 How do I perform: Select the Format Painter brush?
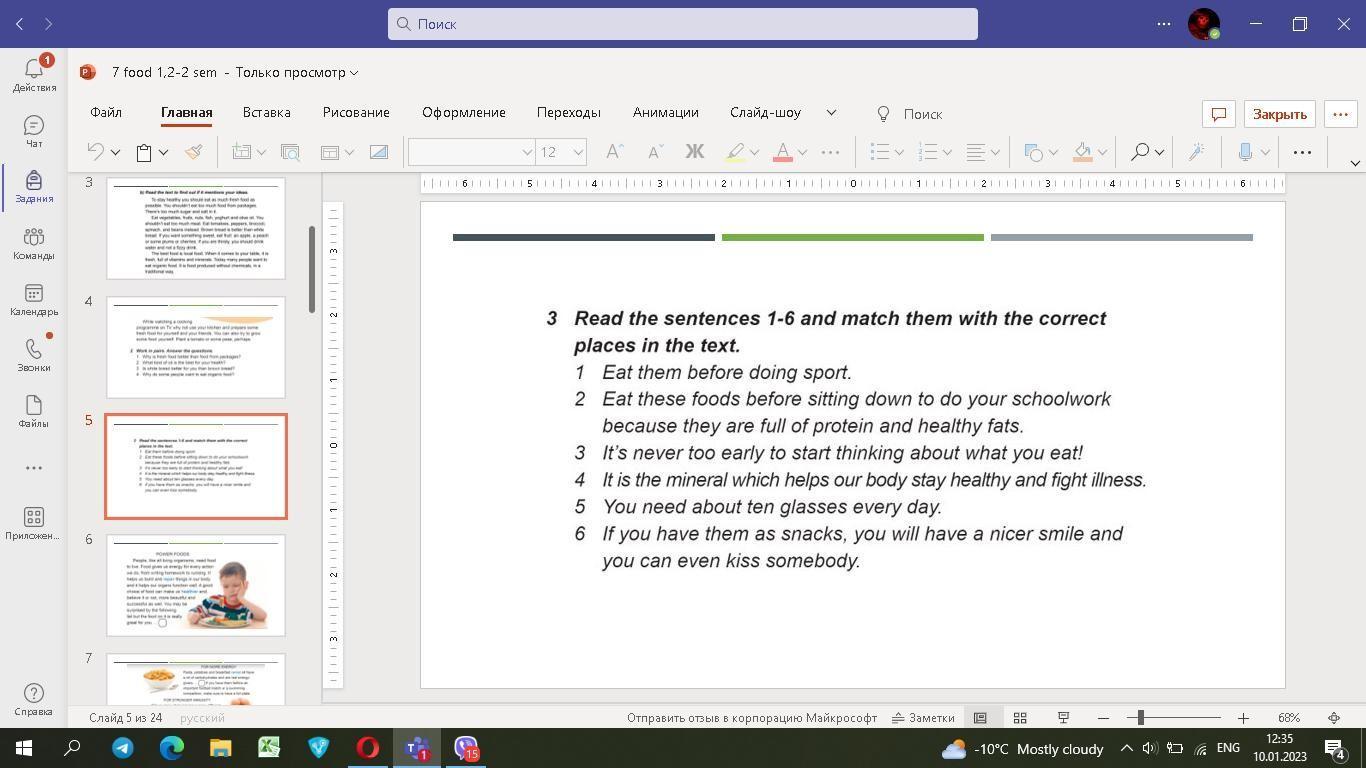[x=194, y=152]
